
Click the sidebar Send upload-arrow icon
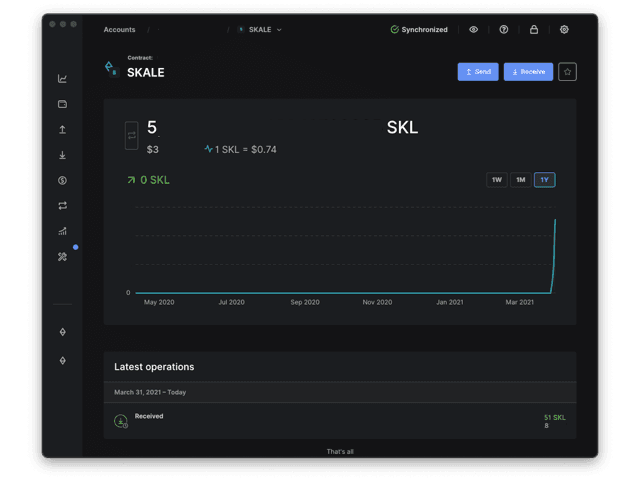[x=63, y=130]
